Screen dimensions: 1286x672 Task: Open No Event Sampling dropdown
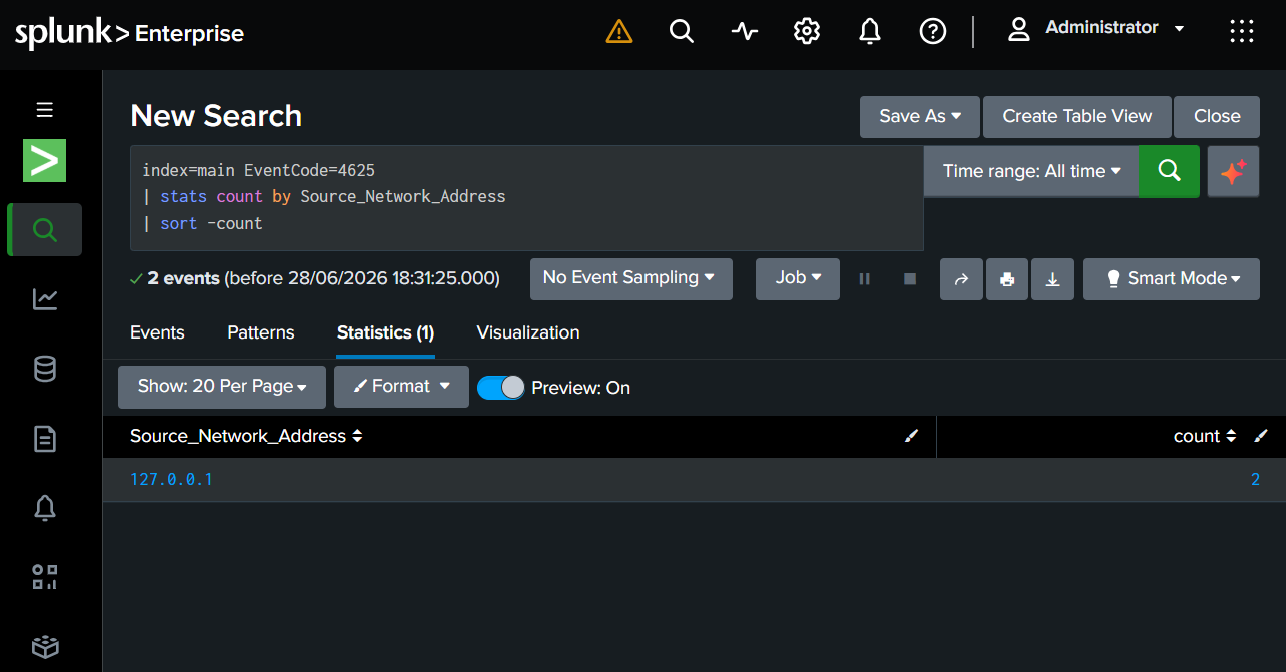[x=631, y=279]
